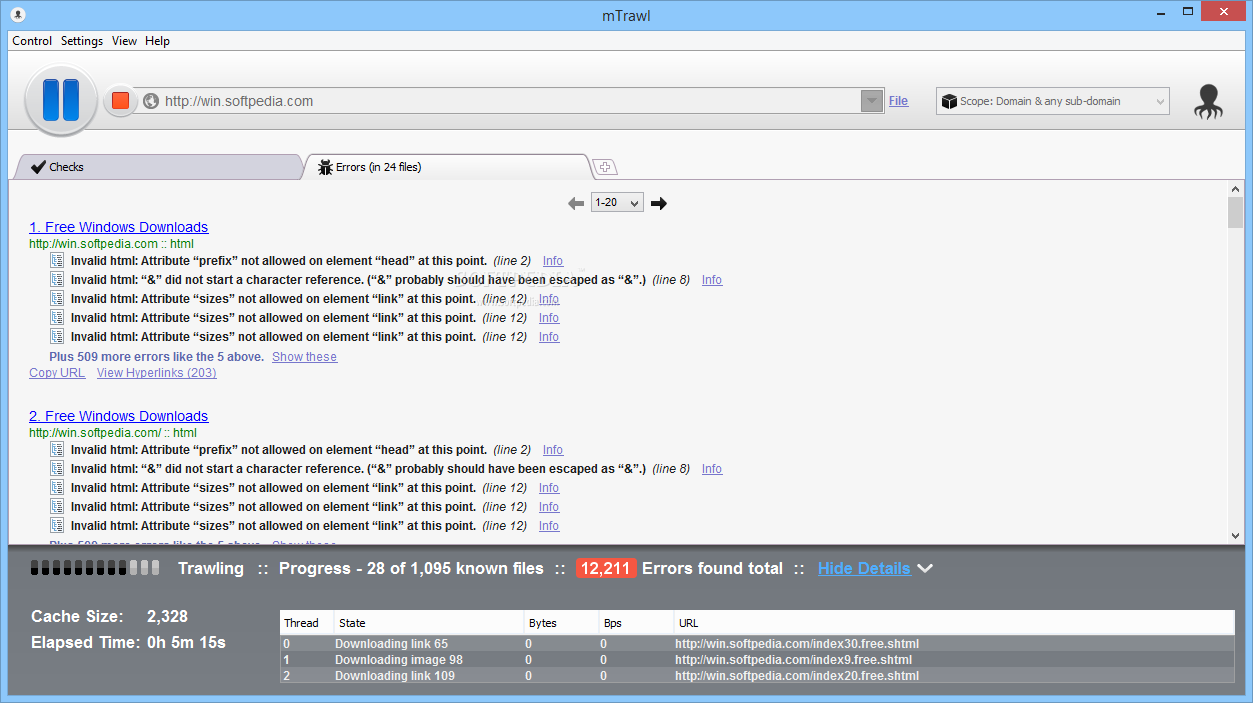Click document icon of first result's prefix error
This screenshot has height=703, width=1253.
tap(57, 260)
